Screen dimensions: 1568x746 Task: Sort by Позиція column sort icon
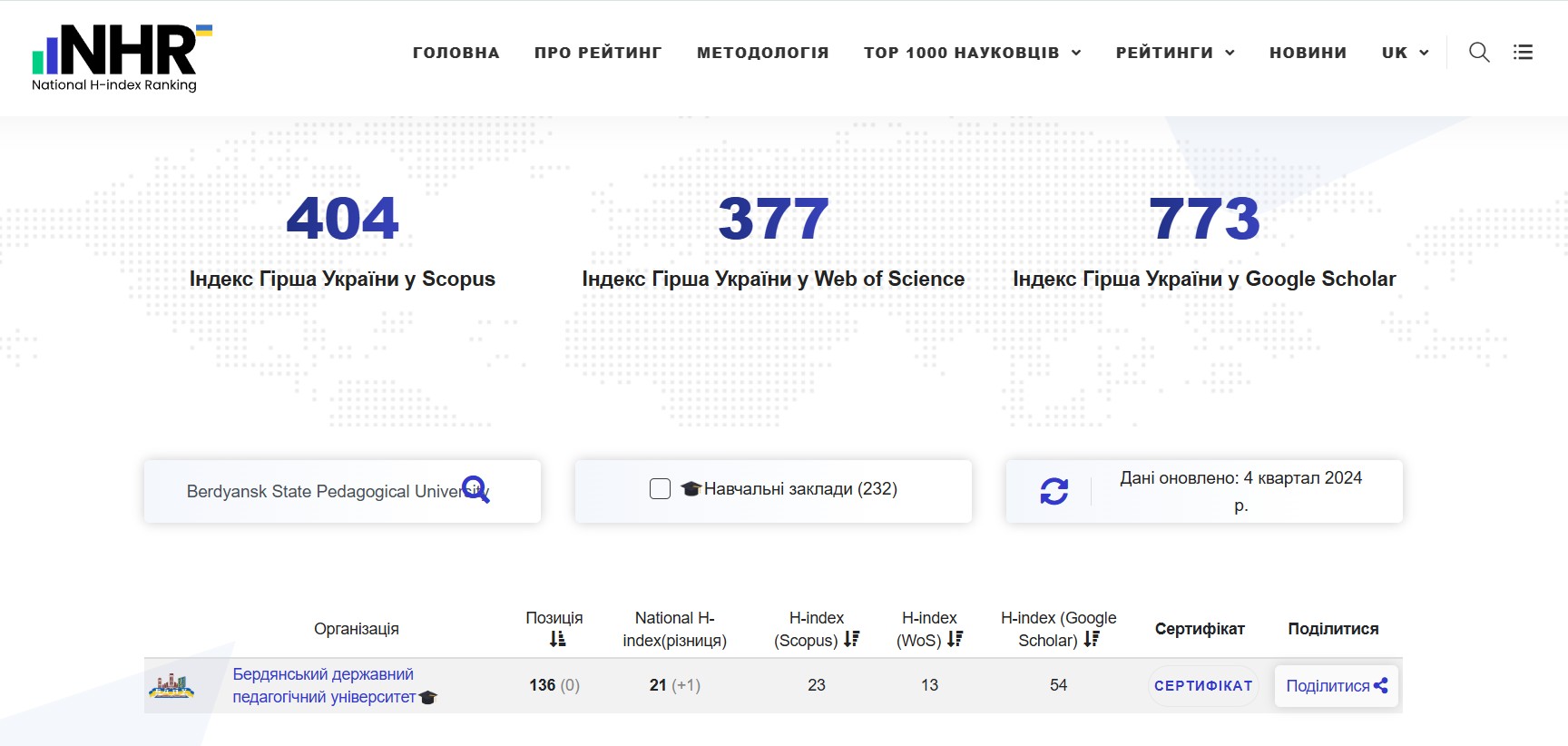pos(557,640)
